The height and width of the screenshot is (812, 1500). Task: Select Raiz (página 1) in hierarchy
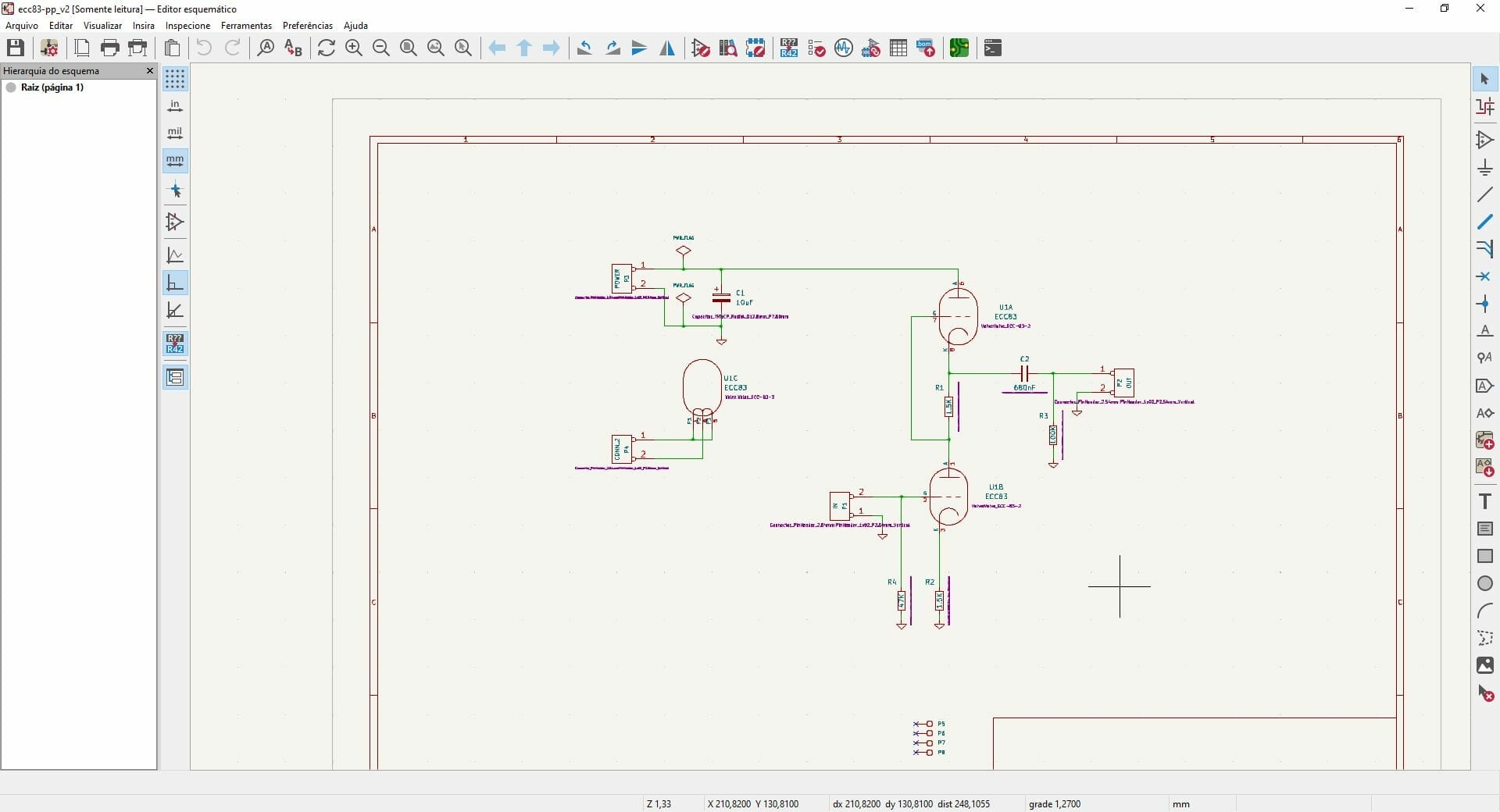click(x=53, y=87)
